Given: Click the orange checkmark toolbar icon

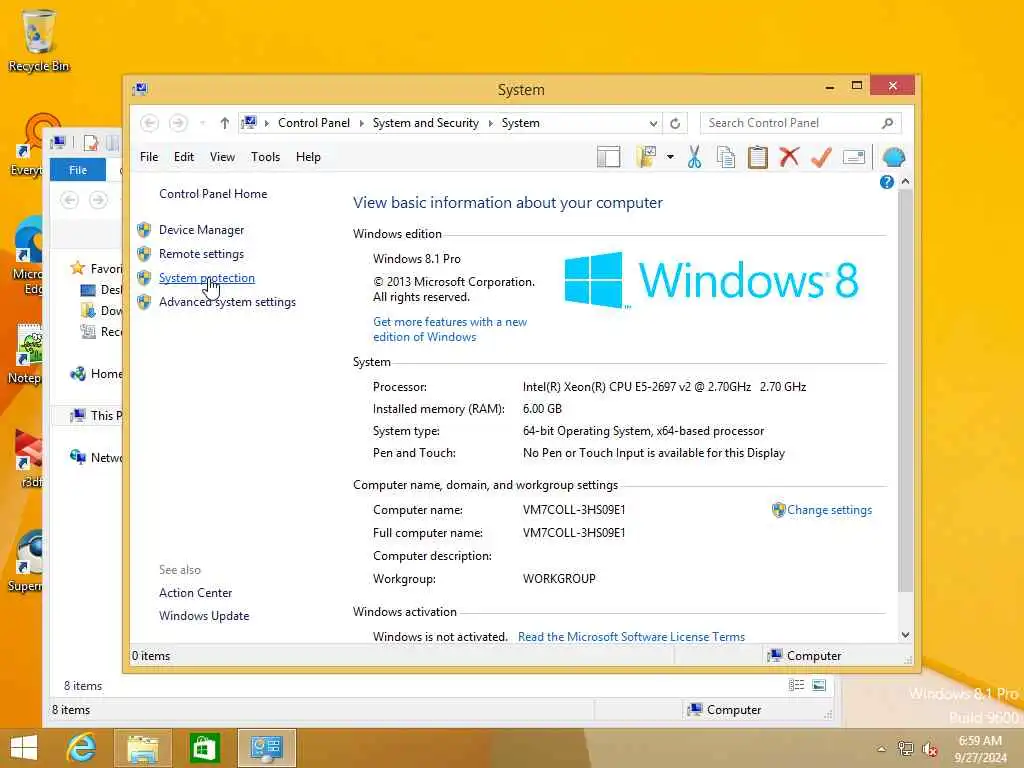Looking at the screenshot, I should [x=821, y=157].
